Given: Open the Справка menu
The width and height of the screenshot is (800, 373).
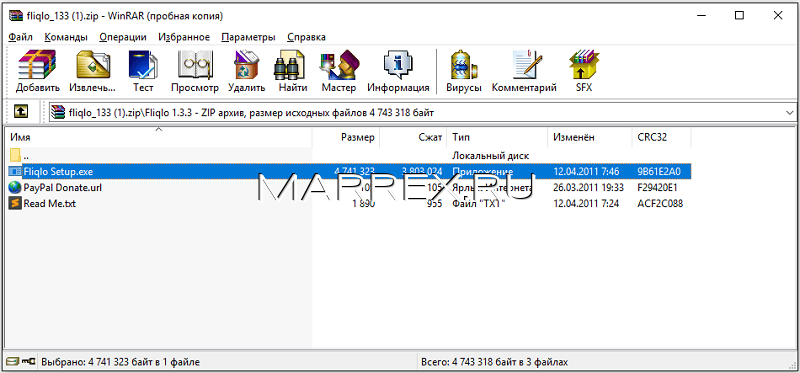Looking at the screenshot, I should [306, 37].
